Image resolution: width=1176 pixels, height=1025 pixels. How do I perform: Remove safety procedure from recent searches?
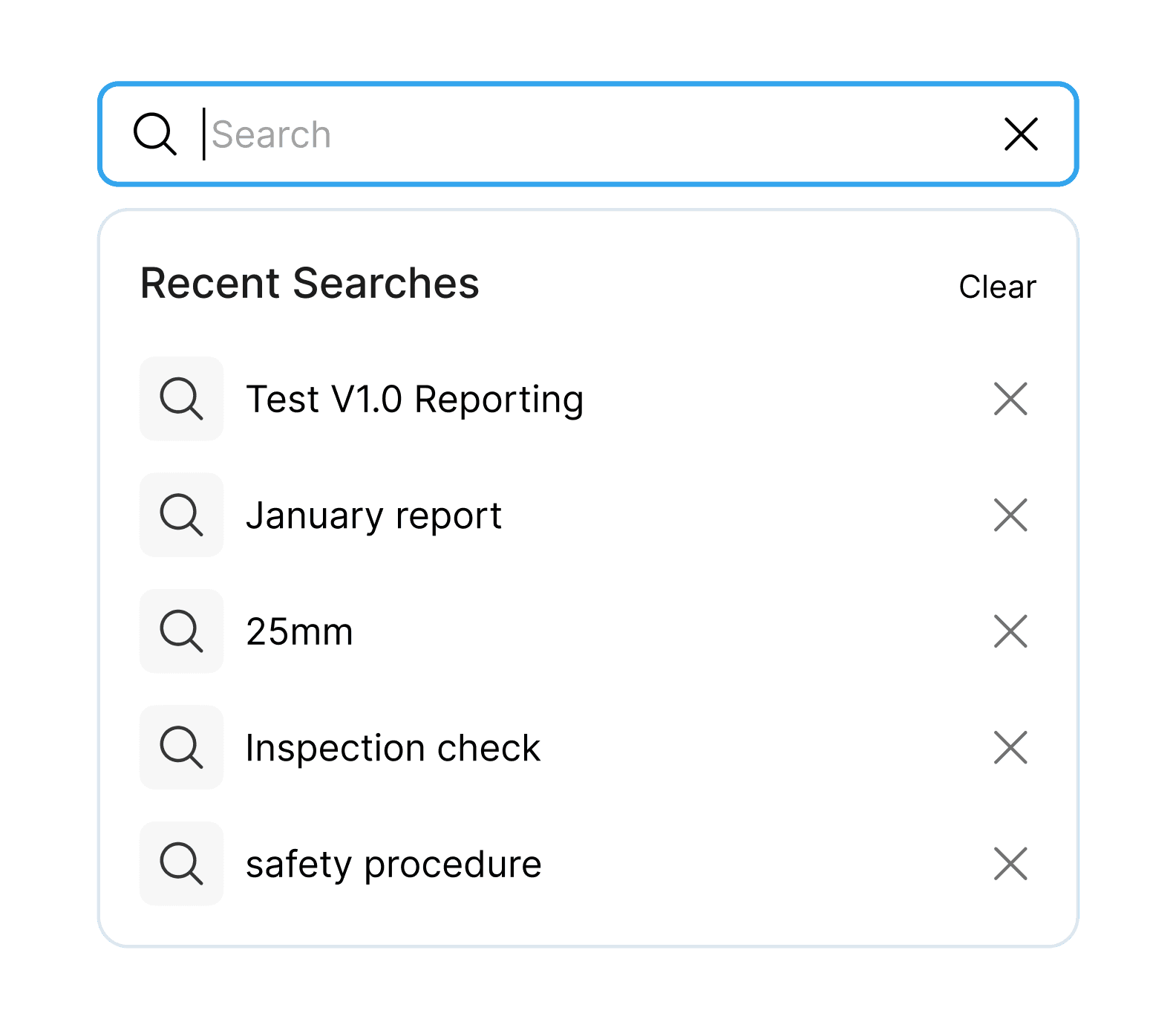[x=1010, y=864]
